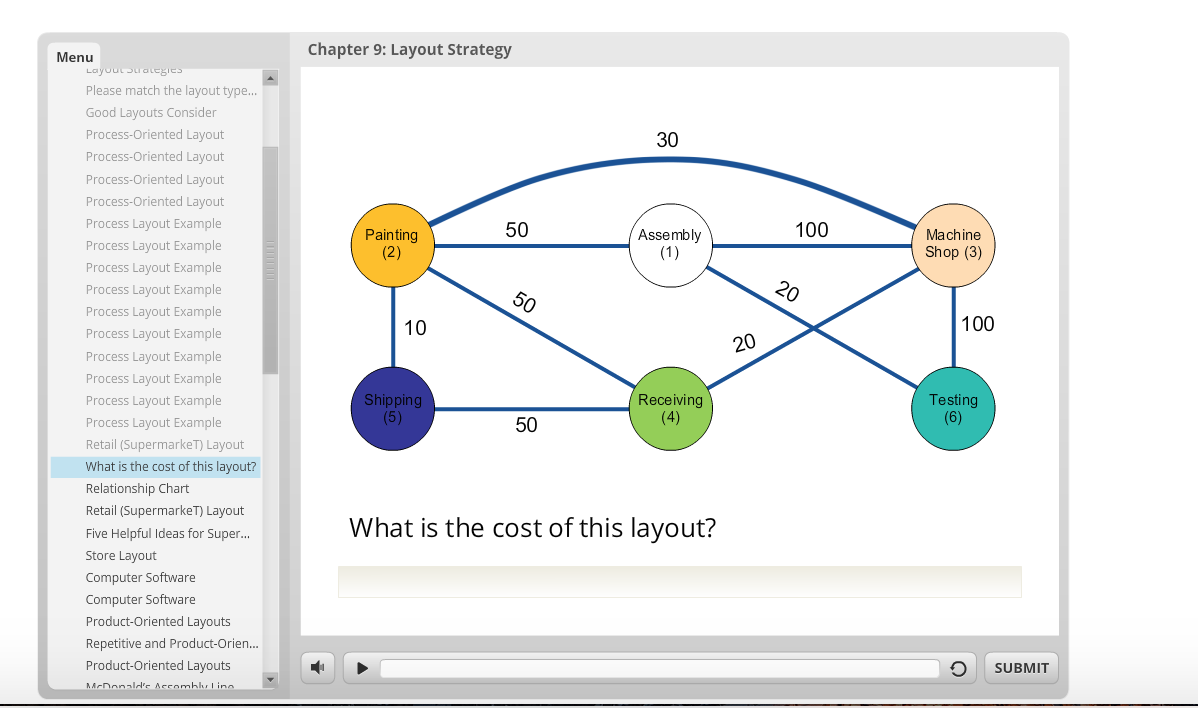Click the Machine Shop (3) node
The width and height of the screenshot is (1198, 708).
953,245
